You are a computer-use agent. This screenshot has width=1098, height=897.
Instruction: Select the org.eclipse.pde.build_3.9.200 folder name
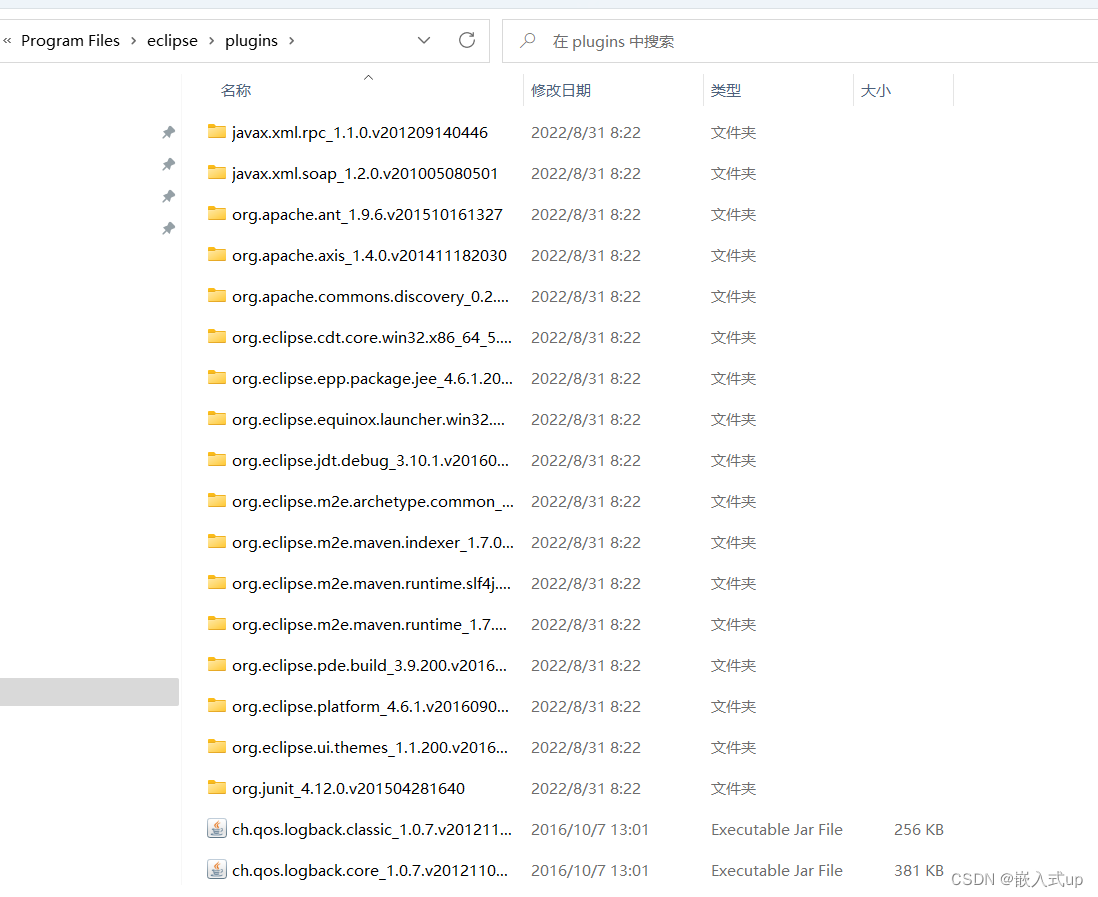[x=370, y=665]
